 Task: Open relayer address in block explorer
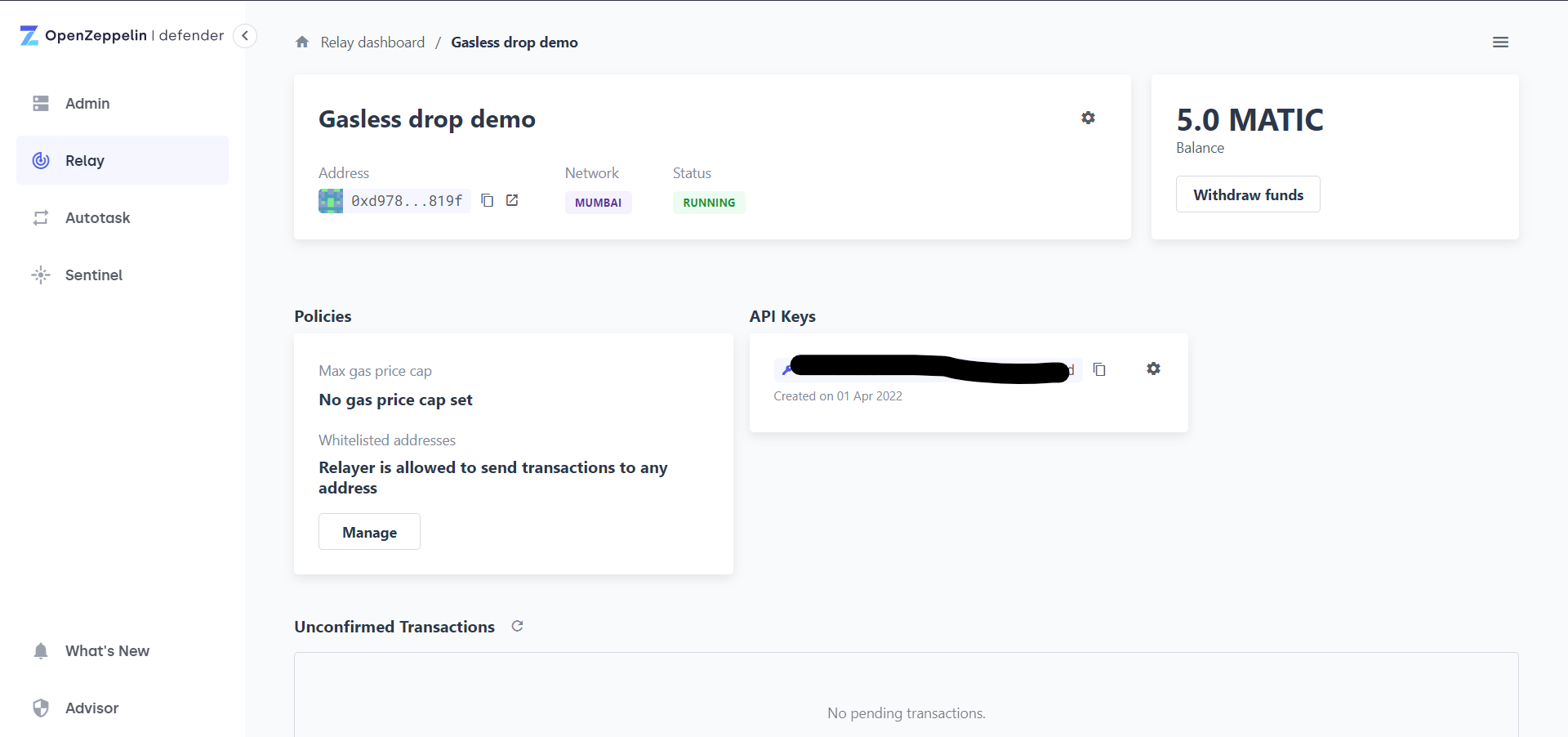pyautogui.click(x=512, y=200)
